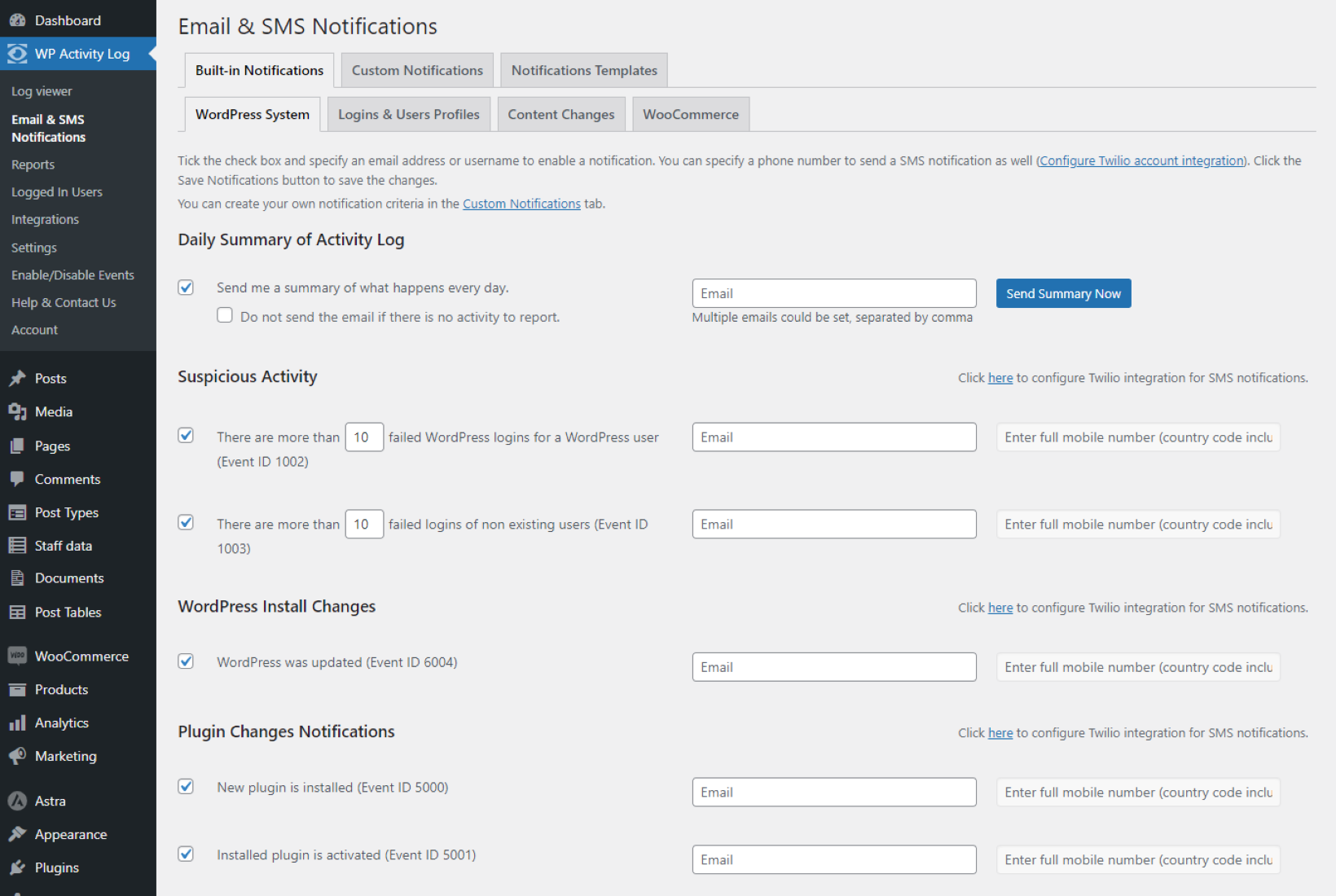This screenshot has height=896, width=1336.
Task: Click the Marketing megaphone icon
Action: 17,757
